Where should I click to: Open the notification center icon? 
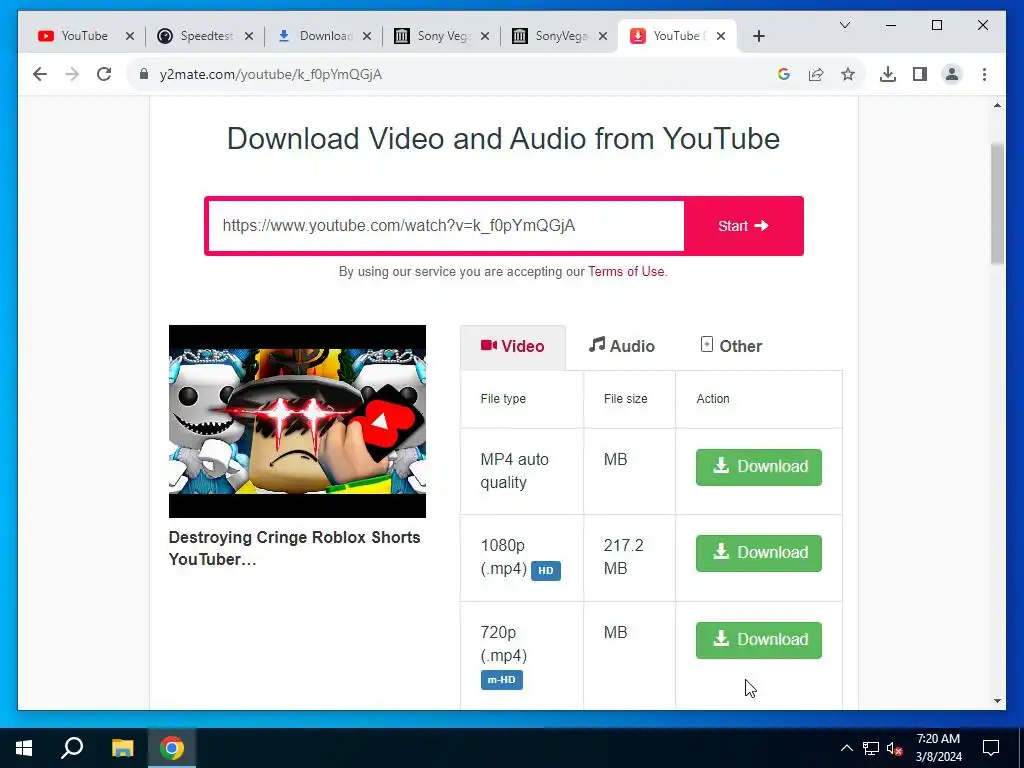pyautogui.click(x=991, y=748)
